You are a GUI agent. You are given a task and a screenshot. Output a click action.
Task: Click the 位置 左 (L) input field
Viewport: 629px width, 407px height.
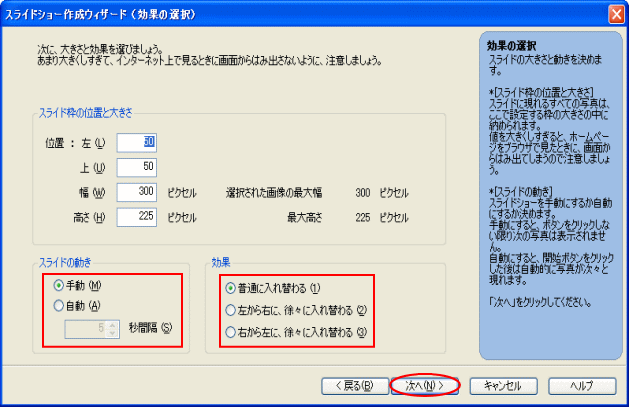coord(137,143)
